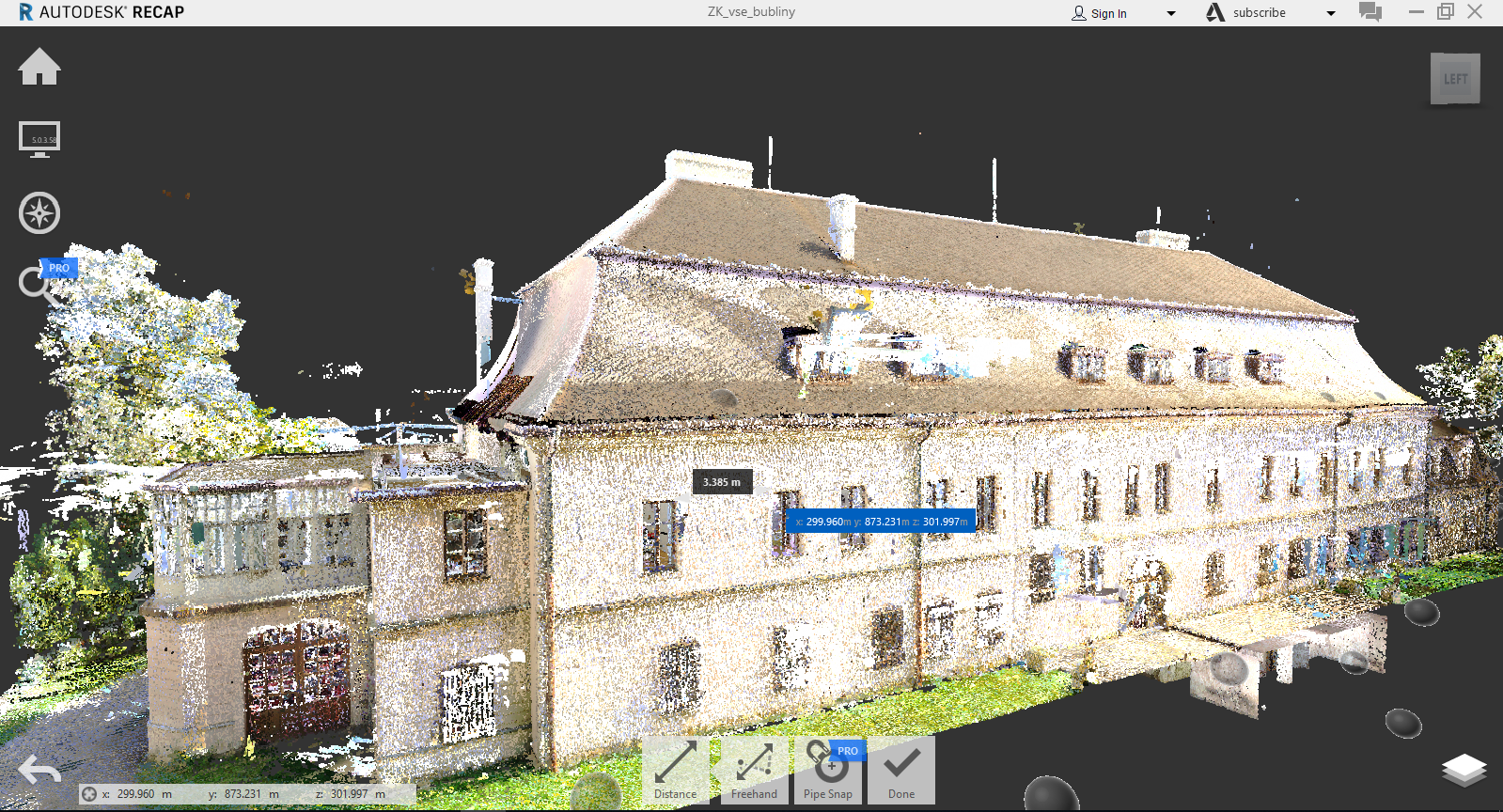Select the Freehand measurement tool
Viewport: 1503px width, 812px height.
tap(754, 770)
